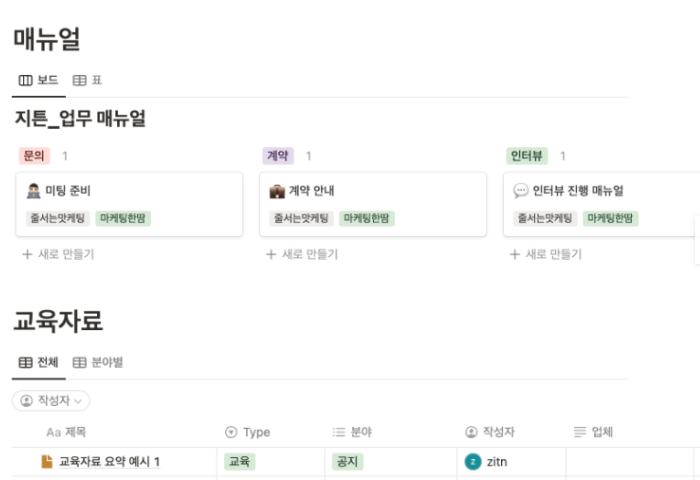Image resolution: width=700 pixels, height=480 pixels.
Task: Open the 교육자료 요약 예시 1 page
Action: 110,461
